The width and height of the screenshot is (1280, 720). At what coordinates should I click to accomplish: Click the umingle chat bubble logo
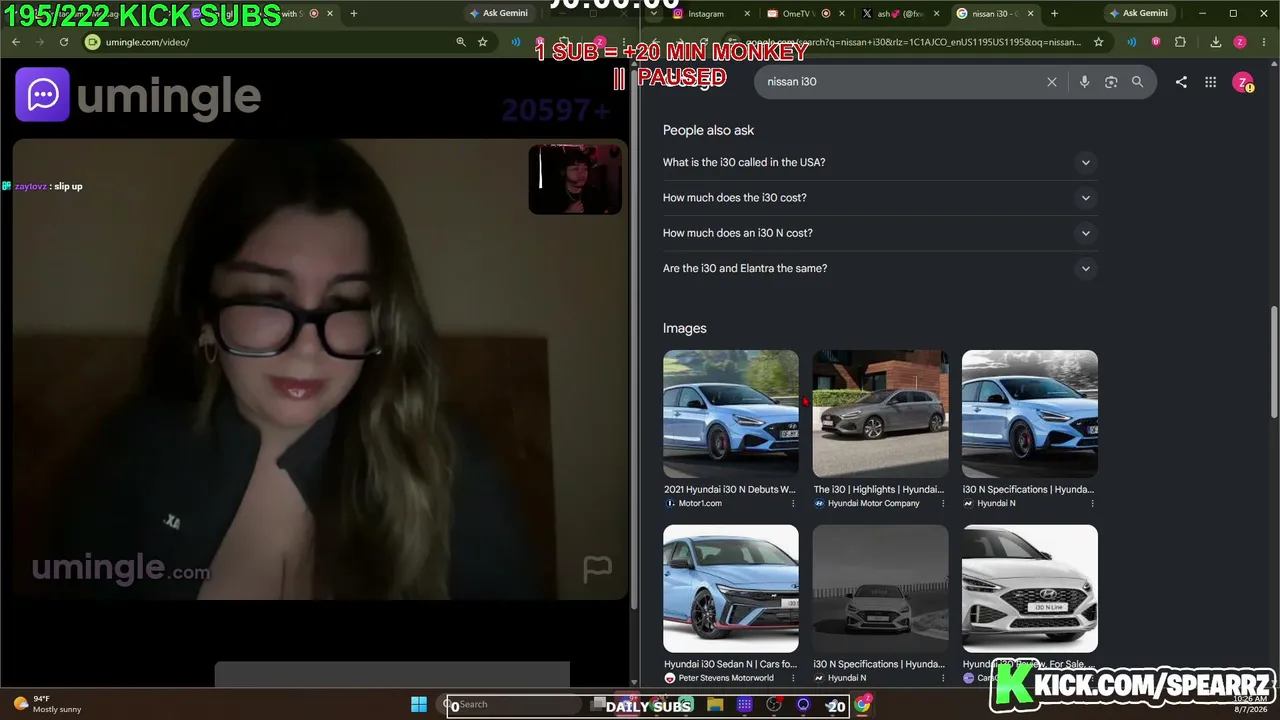[42, 95]
